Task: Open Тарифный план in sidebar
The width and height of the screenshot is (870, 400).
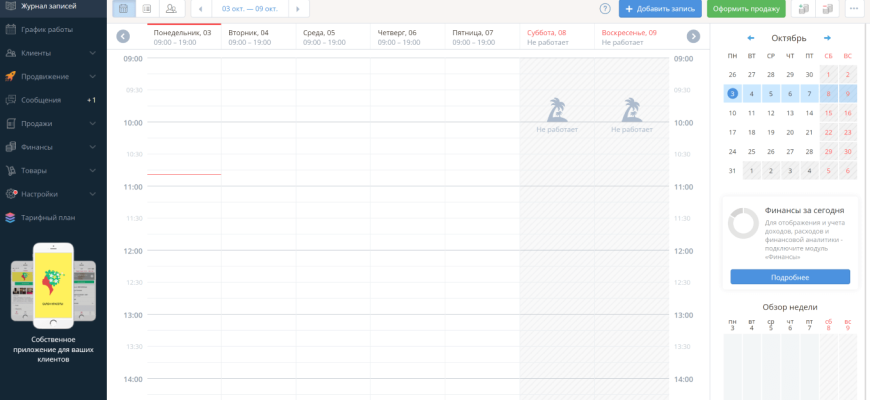Action: [x=48, y=217]
